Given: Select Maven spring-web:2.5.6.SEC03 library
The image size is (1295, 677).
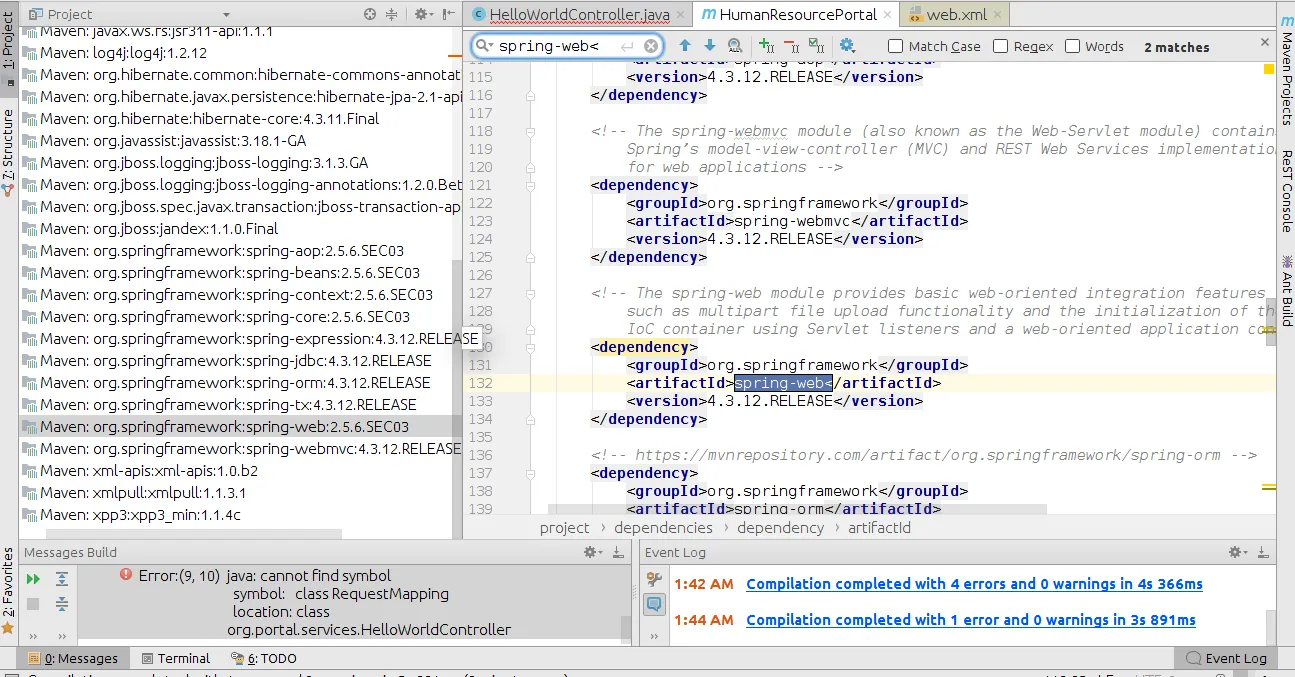Looking at the screenshot, I should [240, 427].
